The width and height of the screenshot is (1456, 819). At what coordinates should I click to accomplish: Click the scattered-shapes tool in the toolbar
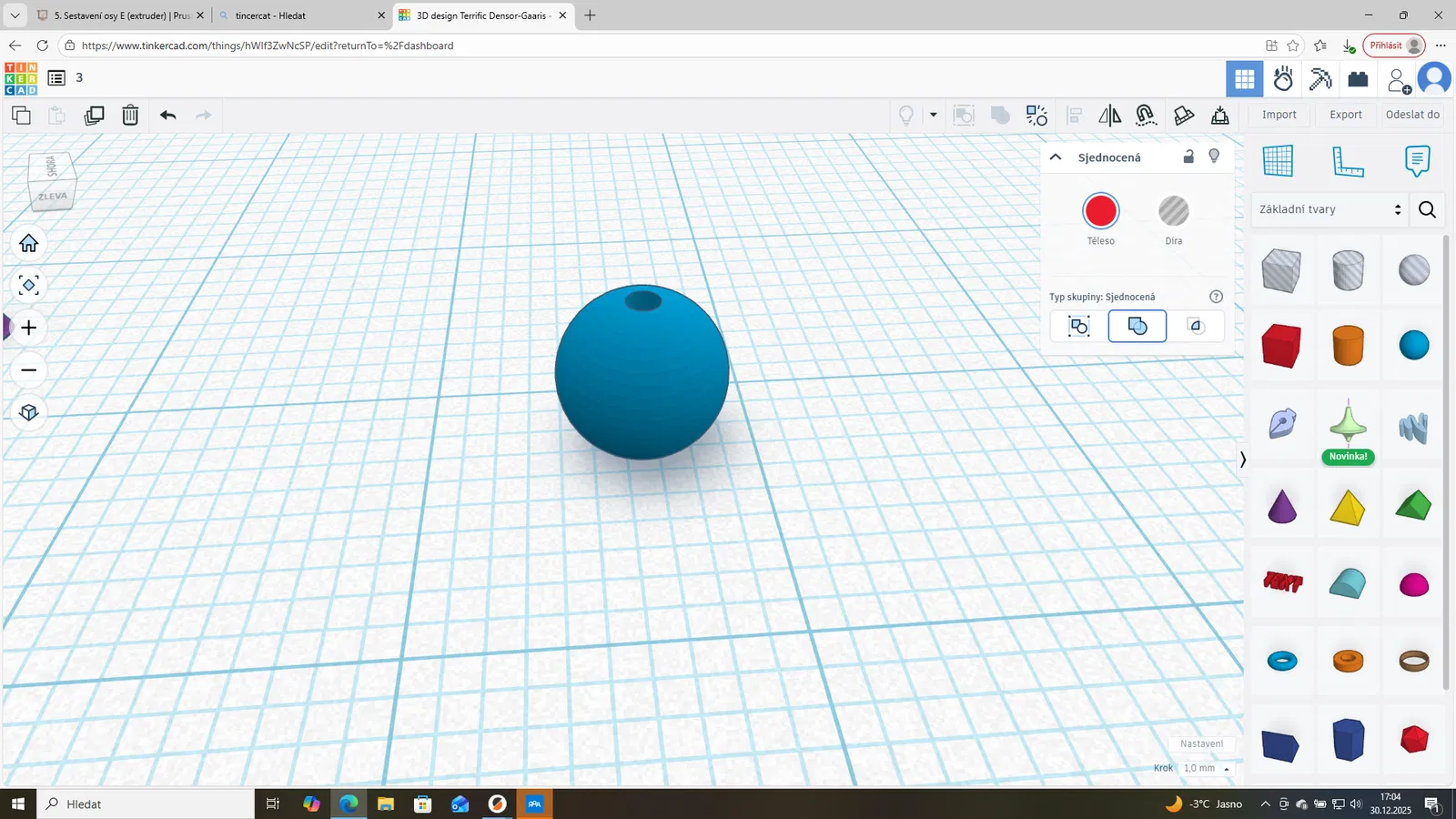pyautogui.click(x=1036, y=115)
